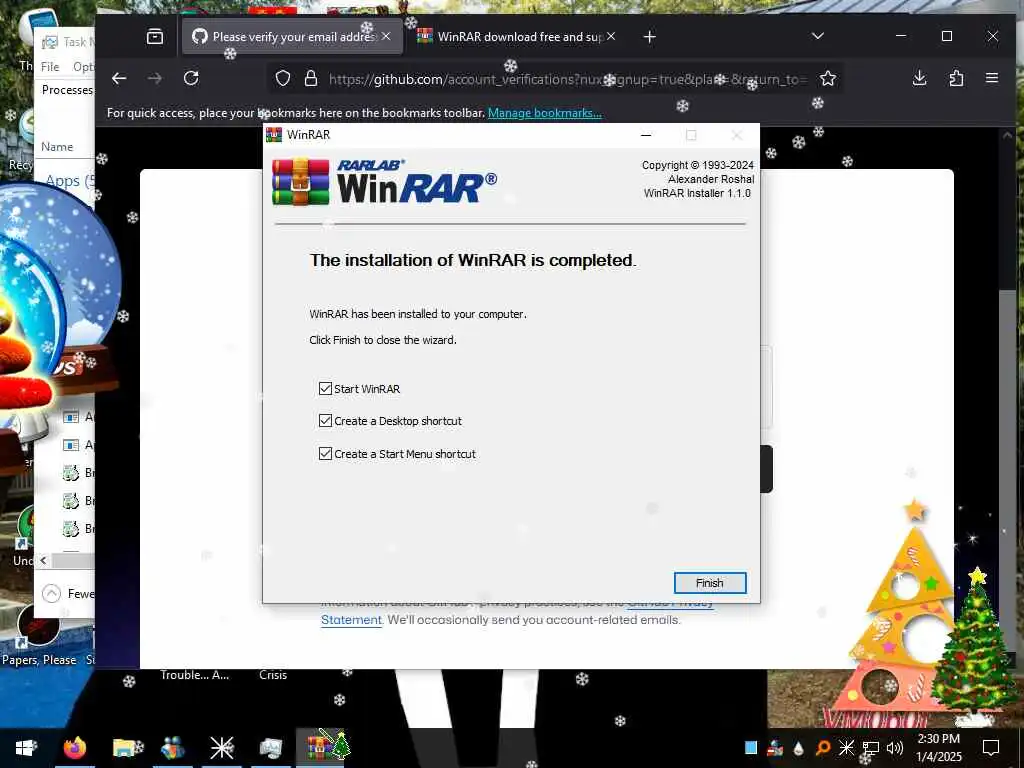Go forward in Firefox

point(155,78)
